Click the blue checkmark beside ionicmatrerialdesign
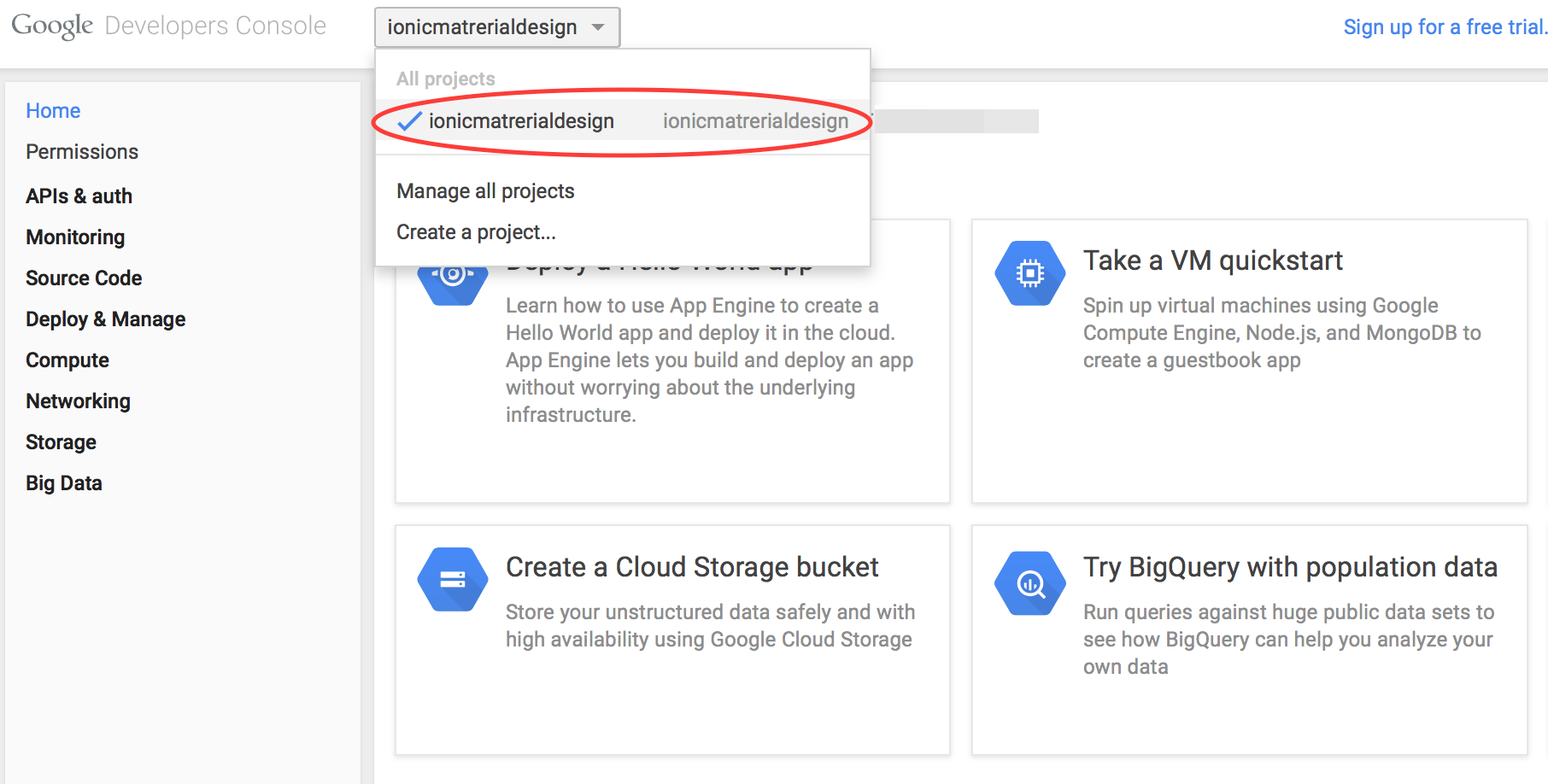1548x784 pixels. coord(410,121)
